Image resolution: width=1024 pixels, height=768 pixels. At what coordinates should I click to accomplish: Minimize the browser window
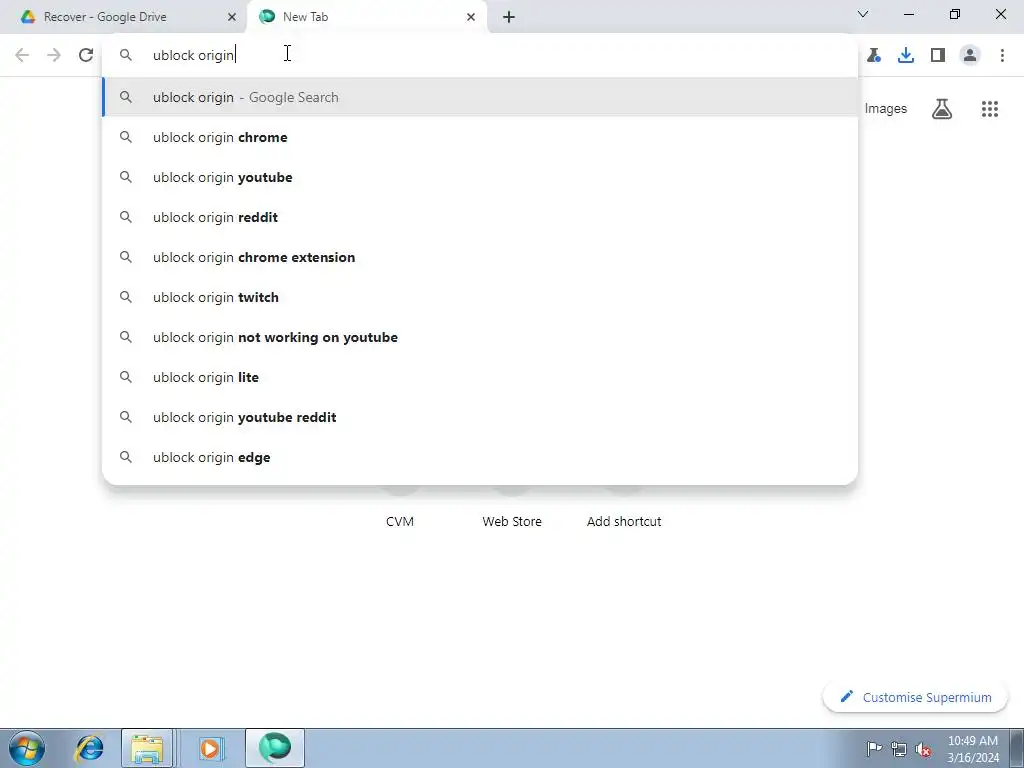909,14
